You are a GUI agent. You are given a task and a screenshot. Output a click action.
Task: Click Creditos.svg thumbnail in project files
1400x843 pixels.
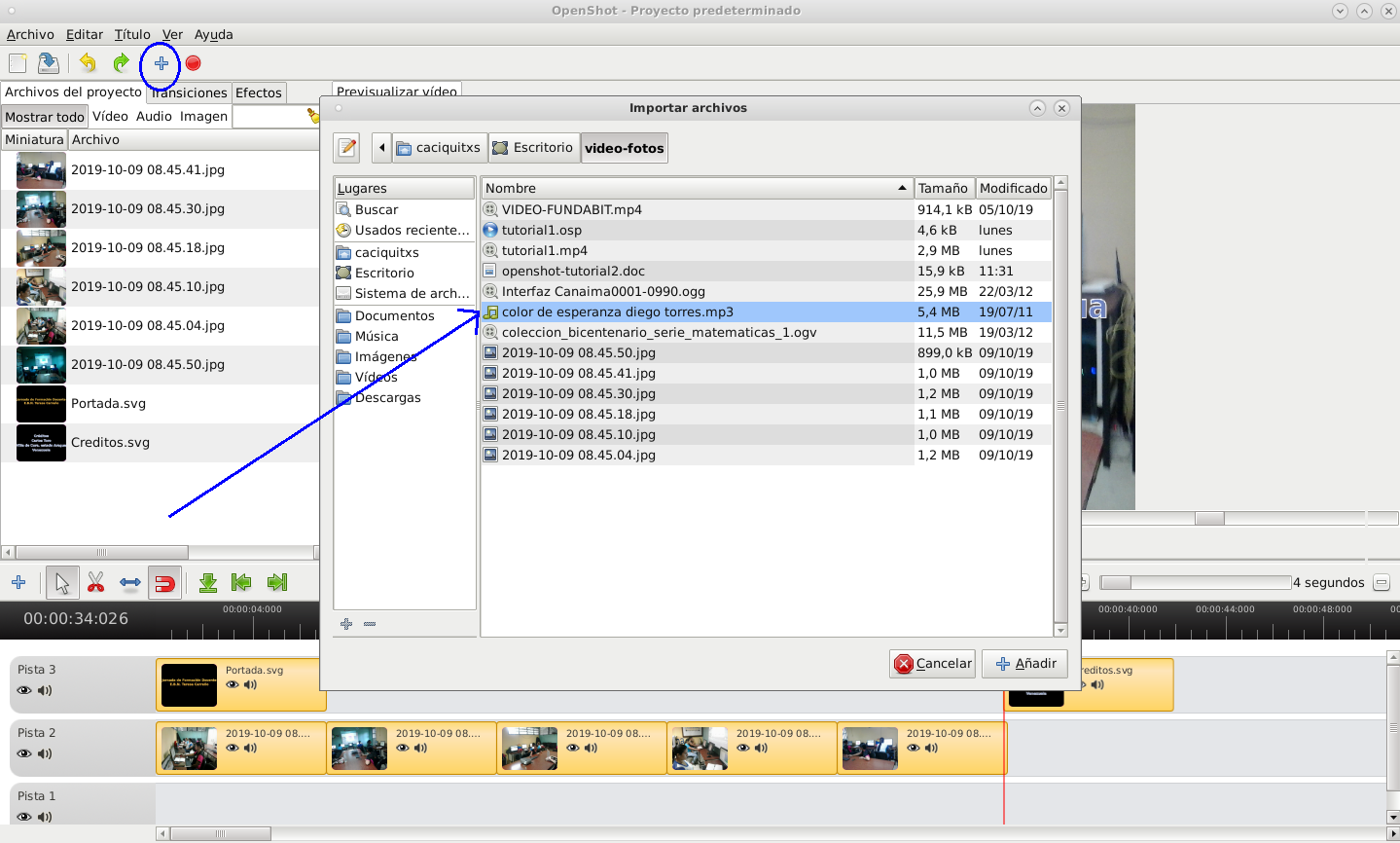[x=41, y=443]
